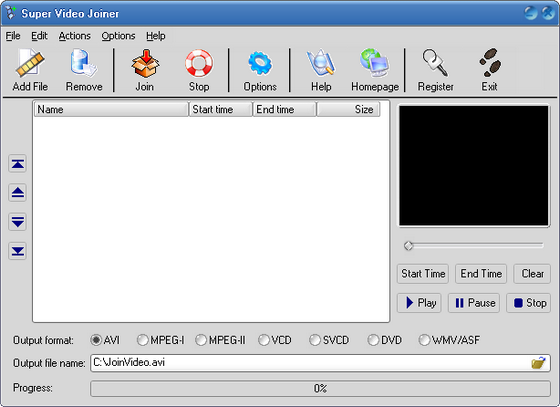Pause the video preview
The image size is (560, 407).
pos(474,303)
